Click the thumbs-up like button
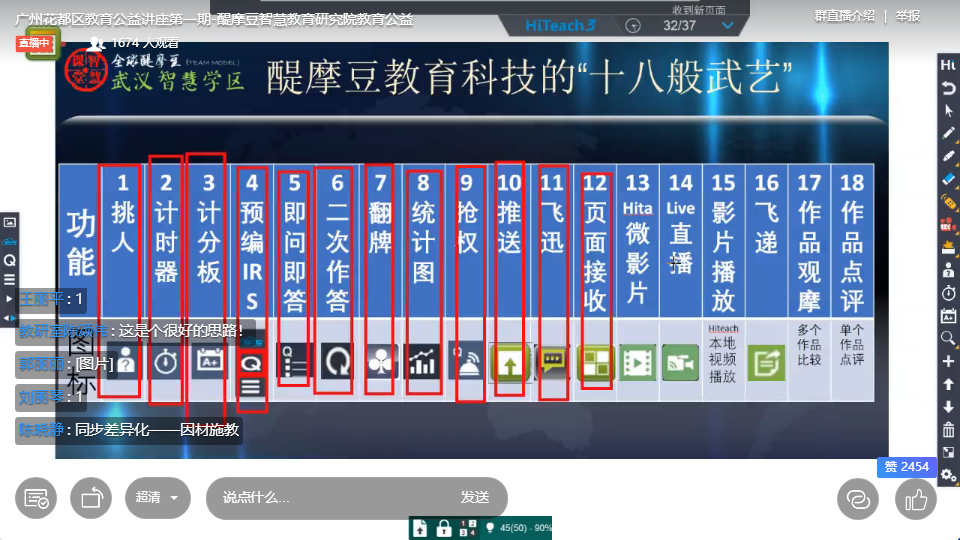Viewport: 960px width, 540px height. [916, 498]
